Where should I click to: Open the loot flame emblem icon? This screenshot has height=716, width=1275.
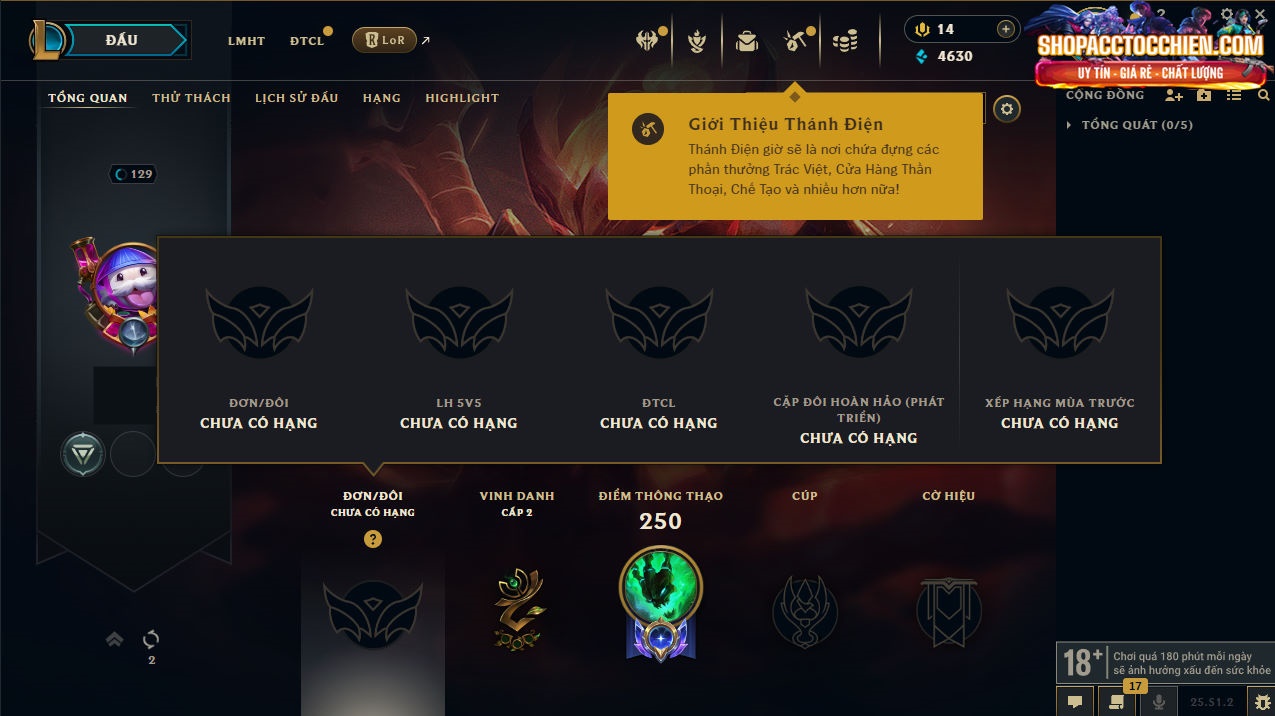697,41
